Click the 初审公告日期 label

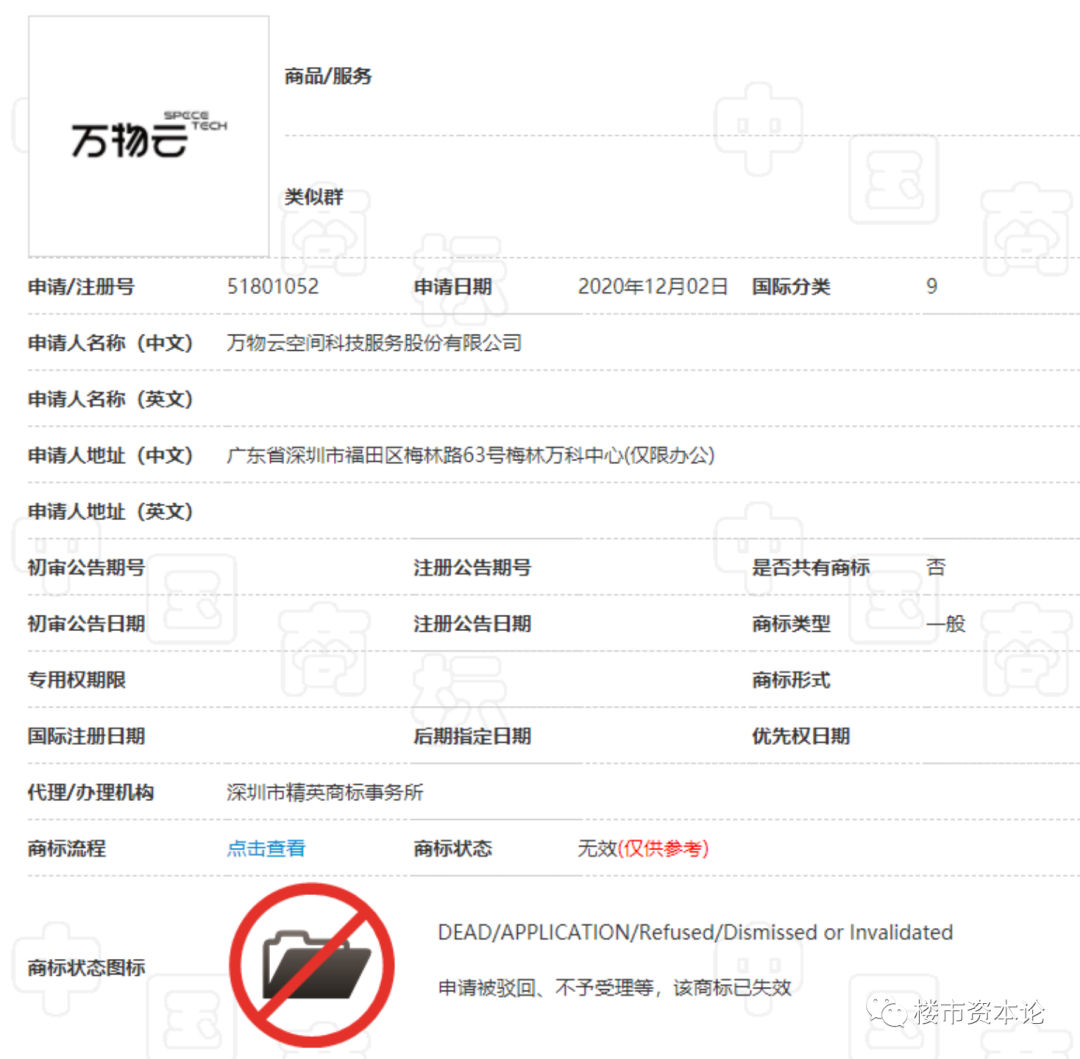click(x=86, y=624)
